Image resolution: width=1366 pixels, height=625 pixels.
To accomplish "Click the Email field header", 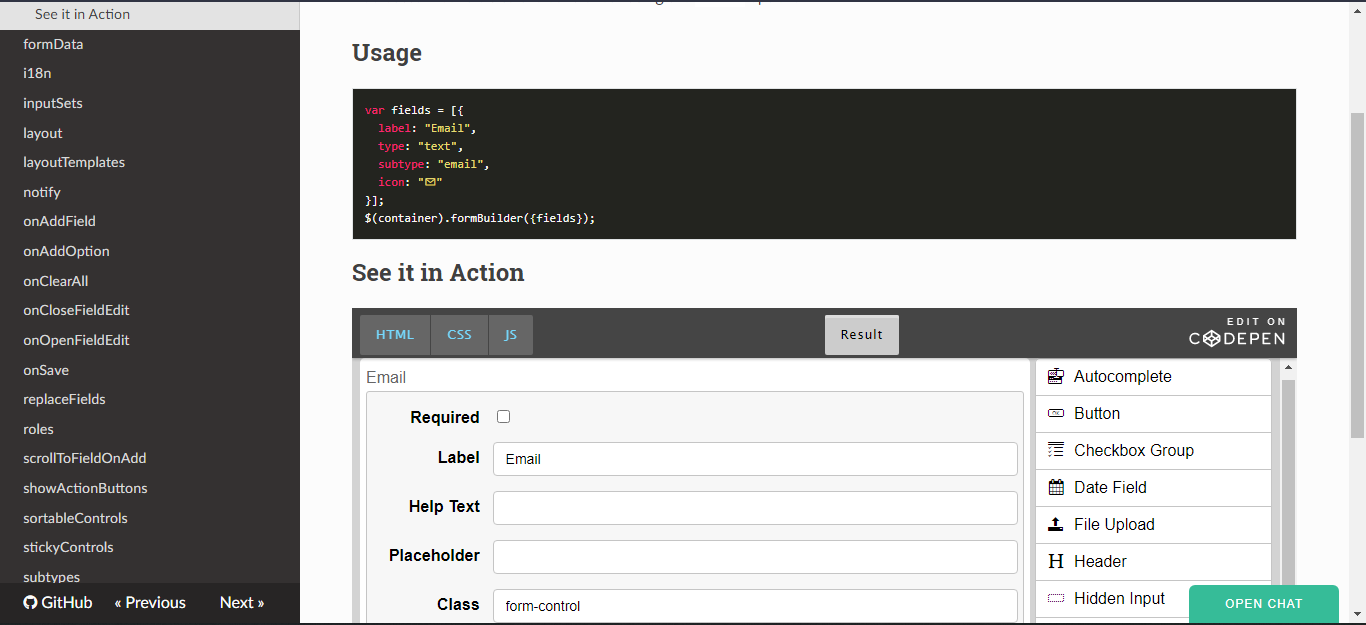I will tap(386, 377).
